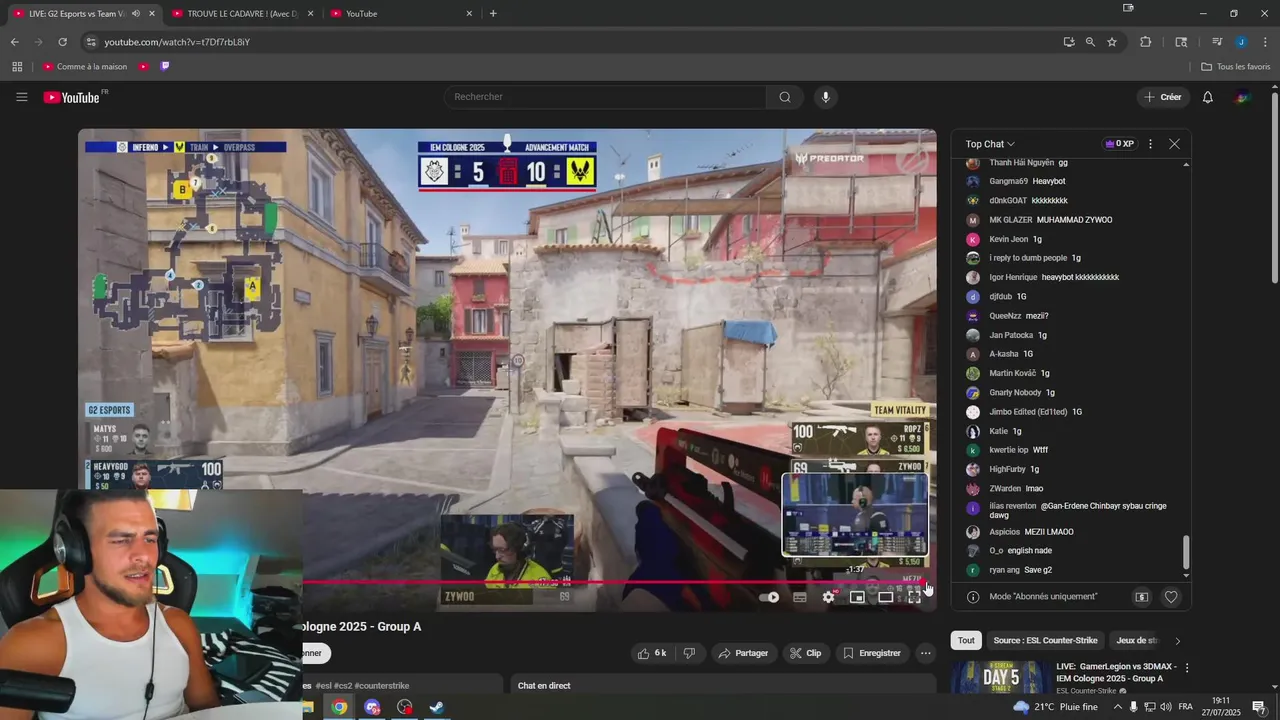Select Source : ESL Counter-Strike chip

(x=1045, y=640)
